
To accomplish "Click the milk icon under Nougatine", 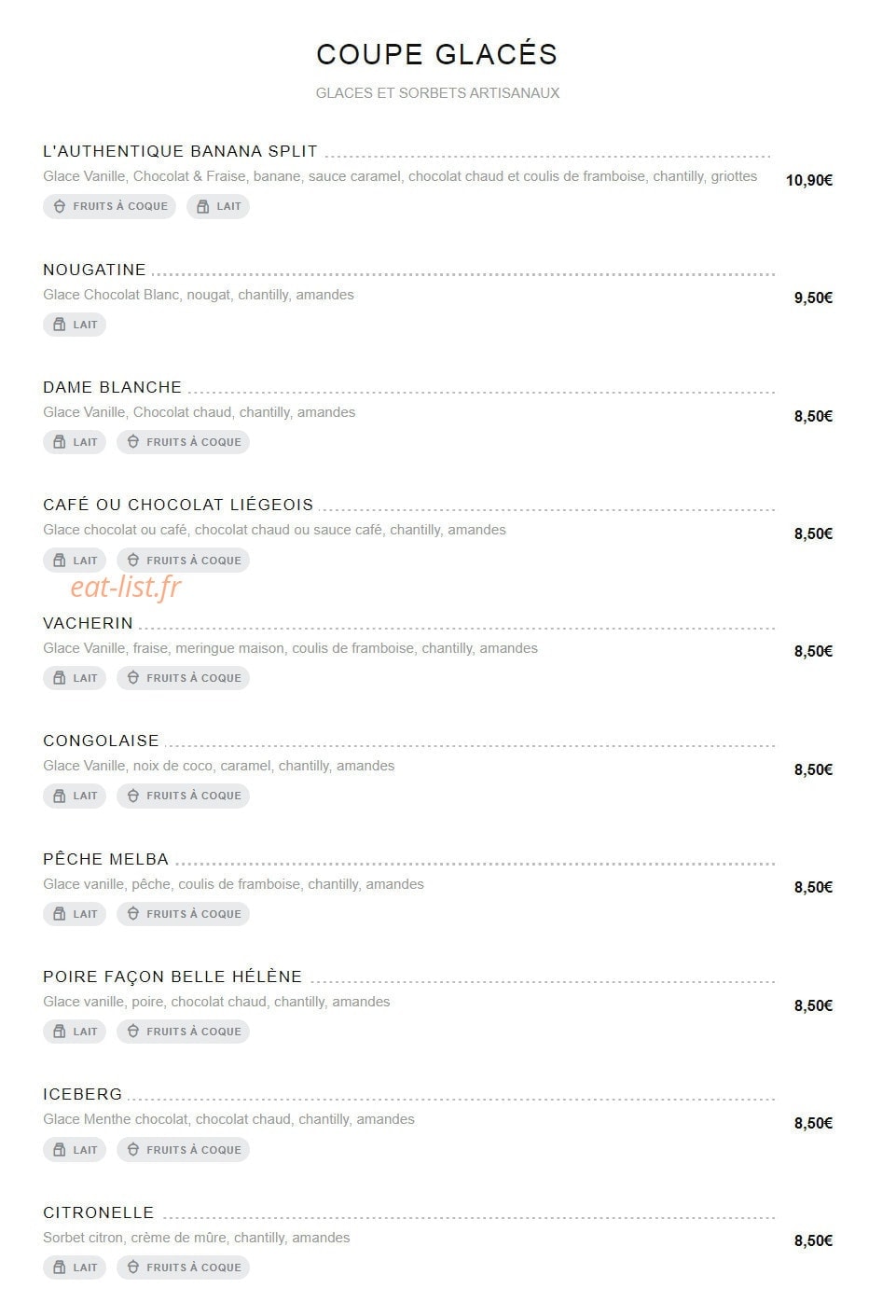I will [60, 325].
